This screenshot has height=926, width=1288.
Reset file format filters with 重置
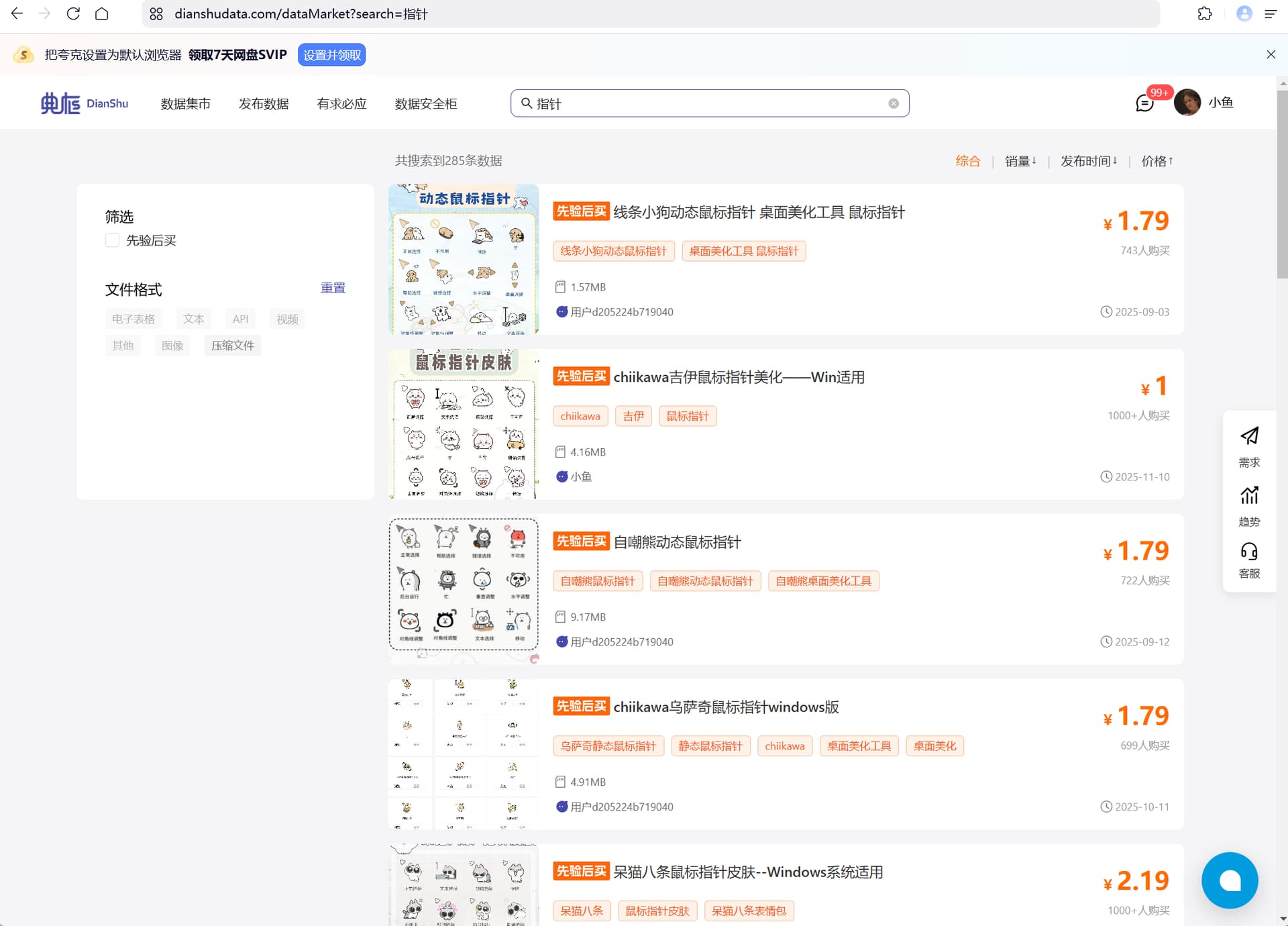[x=333, y=288]
